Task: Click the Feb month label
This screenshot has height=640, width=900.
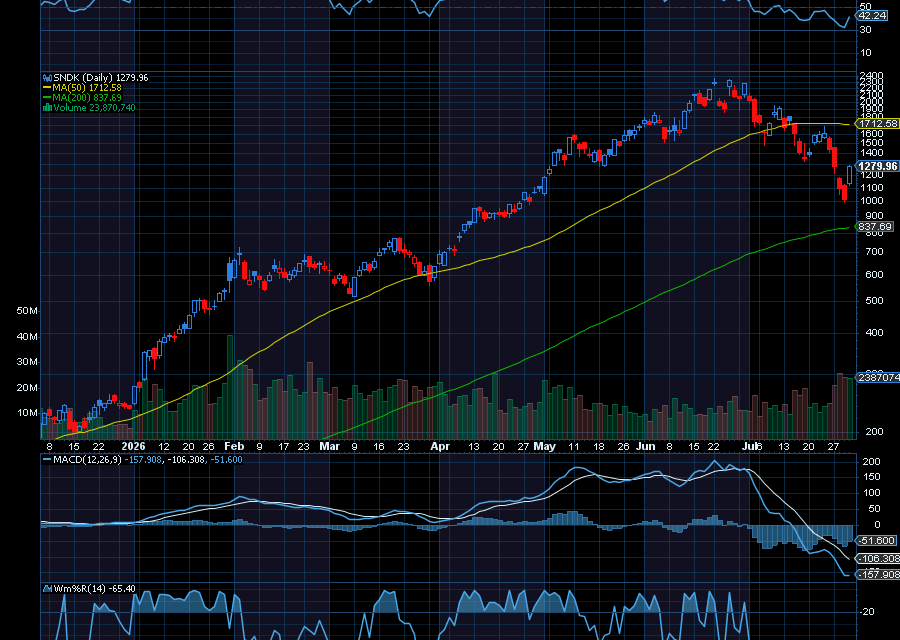Action: (x=234, y=446)
